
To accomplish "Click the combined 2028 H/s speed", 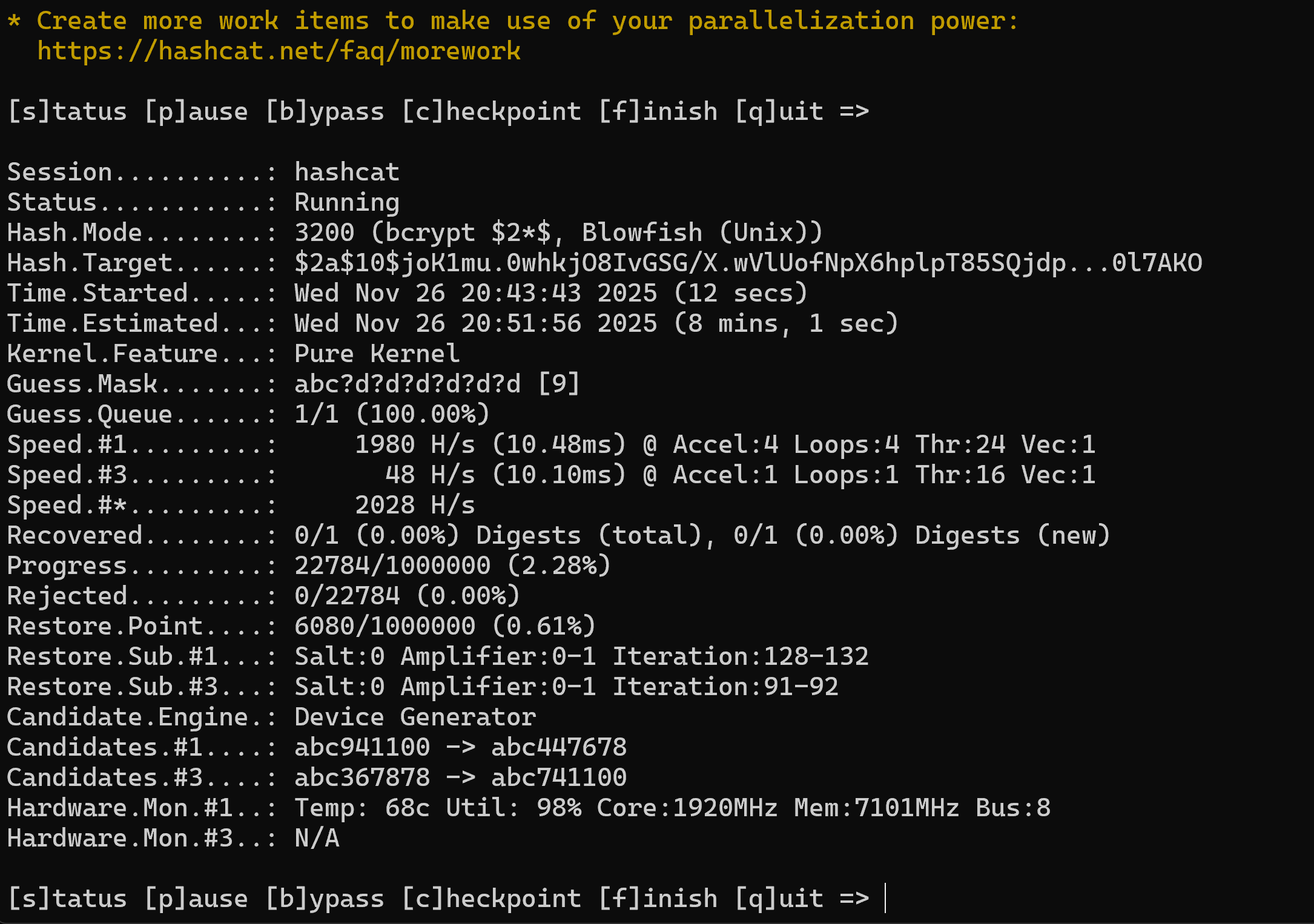I will pos(415,506).
